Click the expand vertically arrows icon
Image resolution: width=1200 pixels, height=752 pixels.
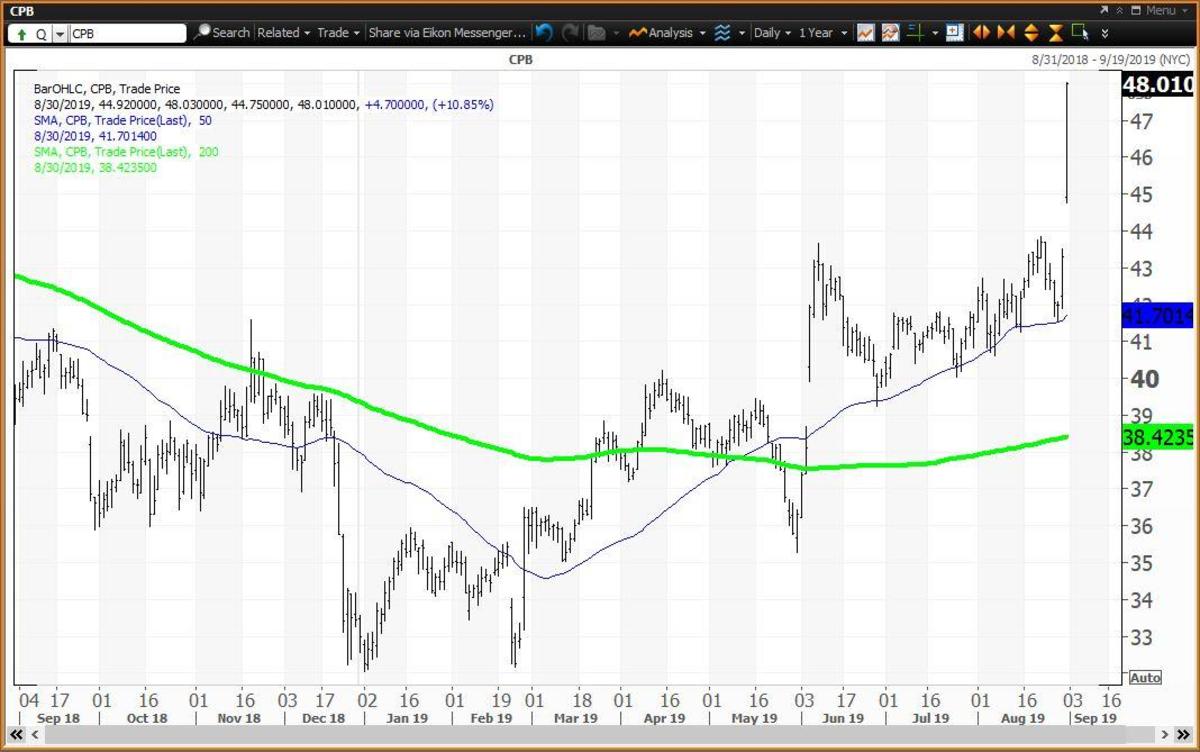[x=1031, y=33]
